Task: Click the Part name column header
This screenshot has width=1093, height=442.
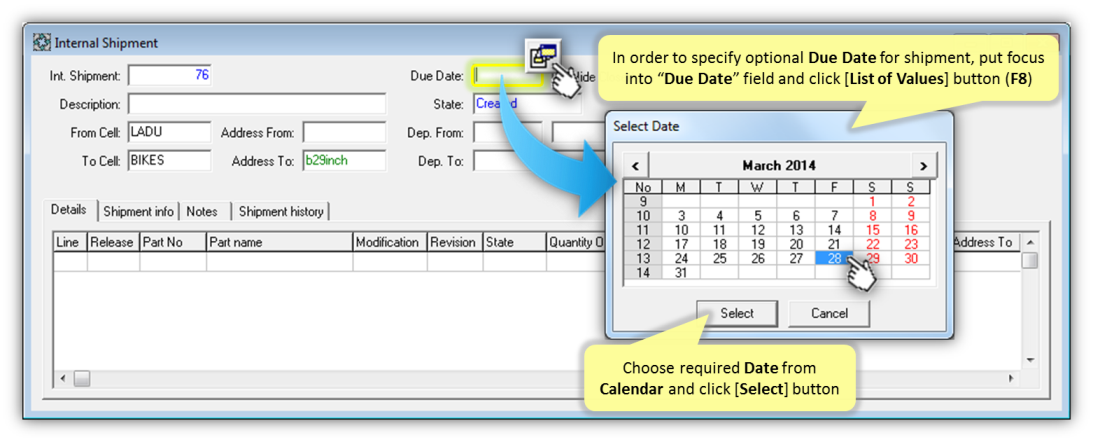Action: (280, 242)
